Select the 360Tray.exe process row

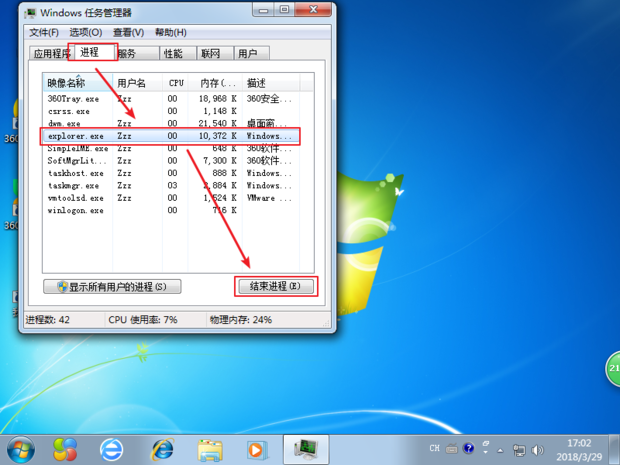click(x=171, y=99)
